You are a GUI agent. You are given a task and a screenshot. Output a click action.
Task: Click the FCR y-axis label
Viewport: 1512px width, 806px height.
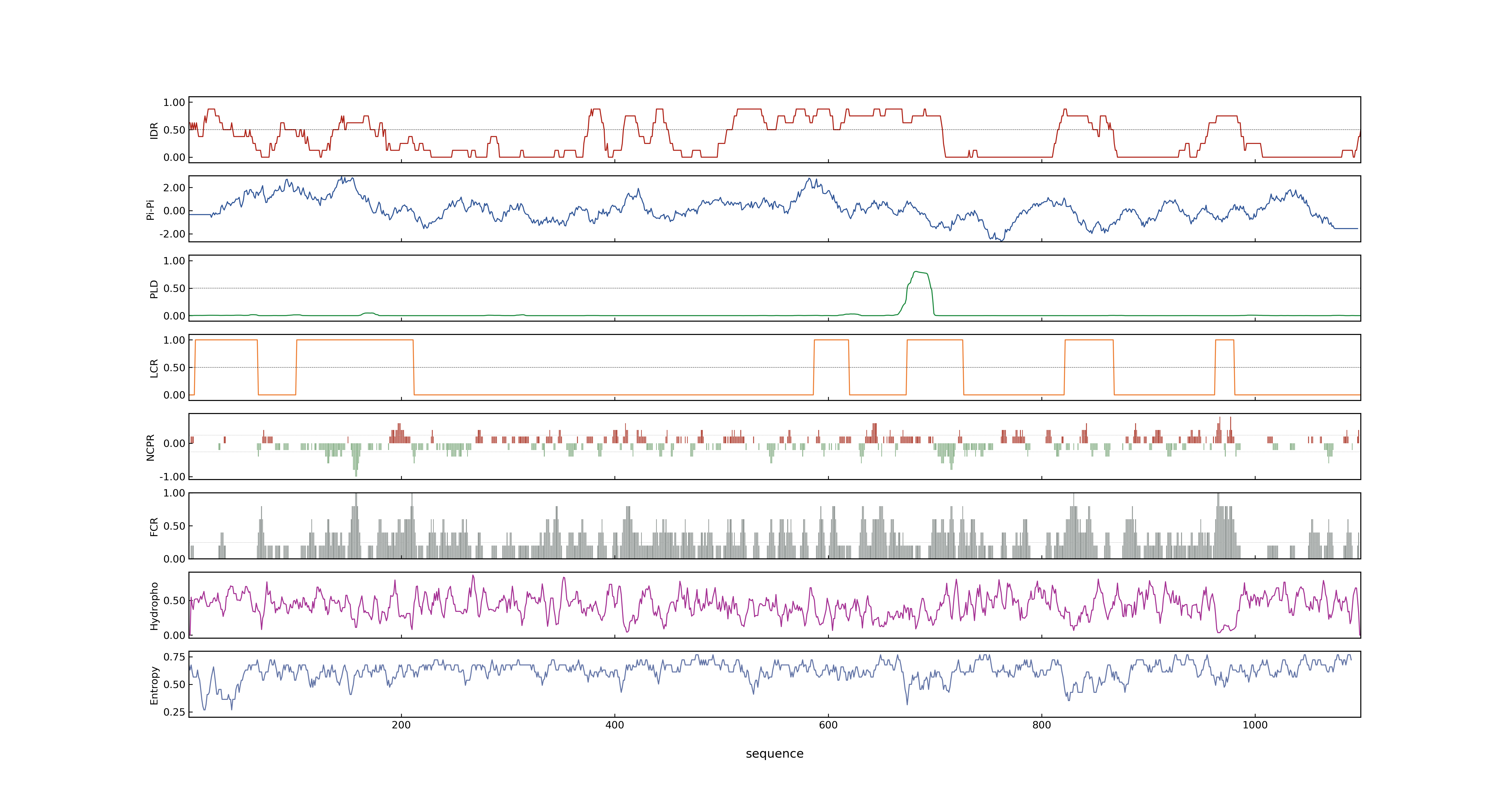(x=154, y=526)
